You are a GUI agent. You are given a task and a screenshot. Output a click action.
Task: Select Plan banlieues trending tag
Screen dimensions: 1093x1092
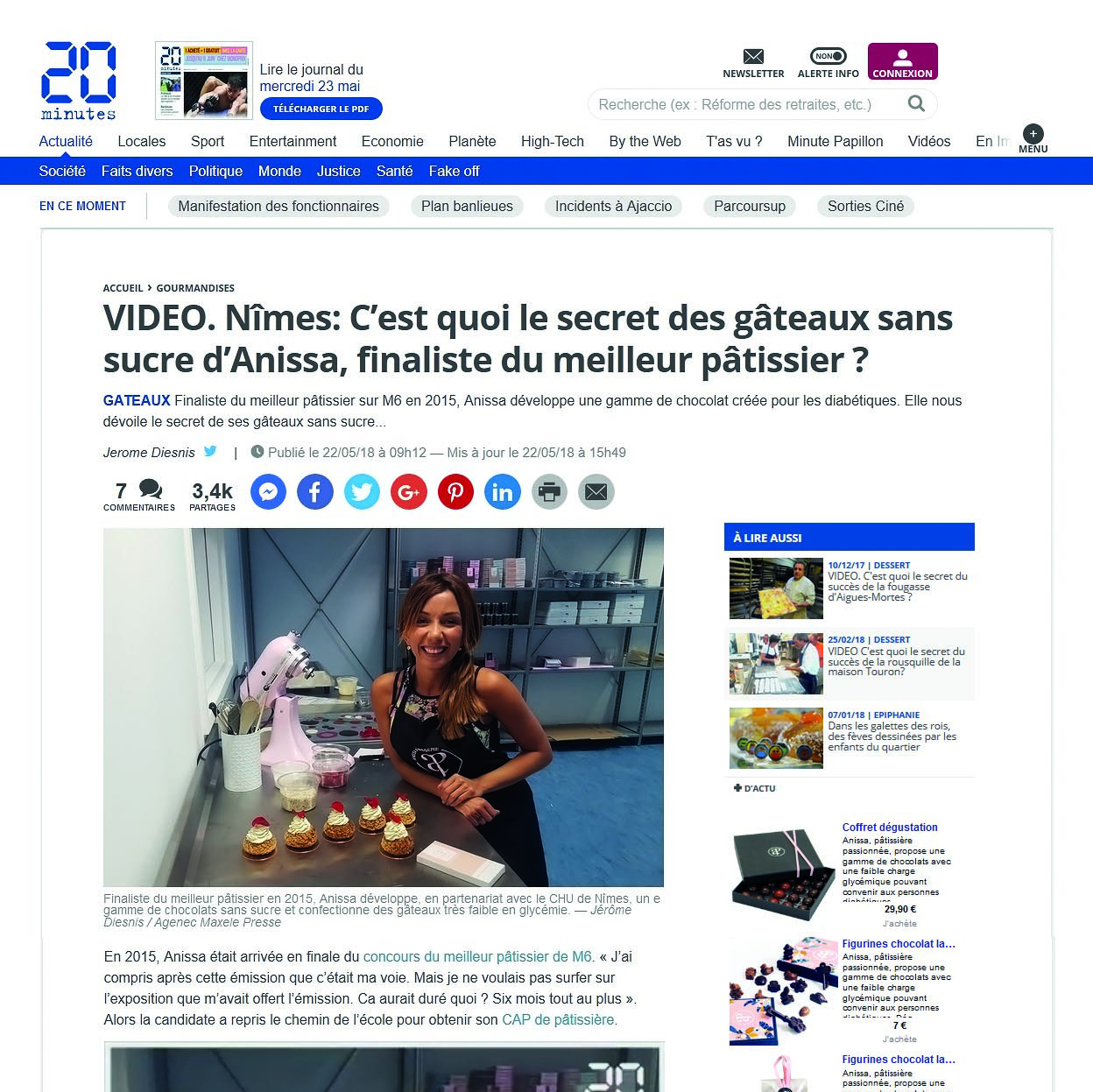point(467,207)
